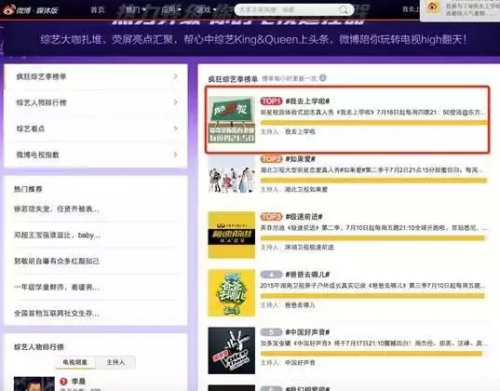Image resolution: width=500 pixels, height=391 pixels.
Task: Select 综艺看点 in the left menu
Action: point(96,129)
